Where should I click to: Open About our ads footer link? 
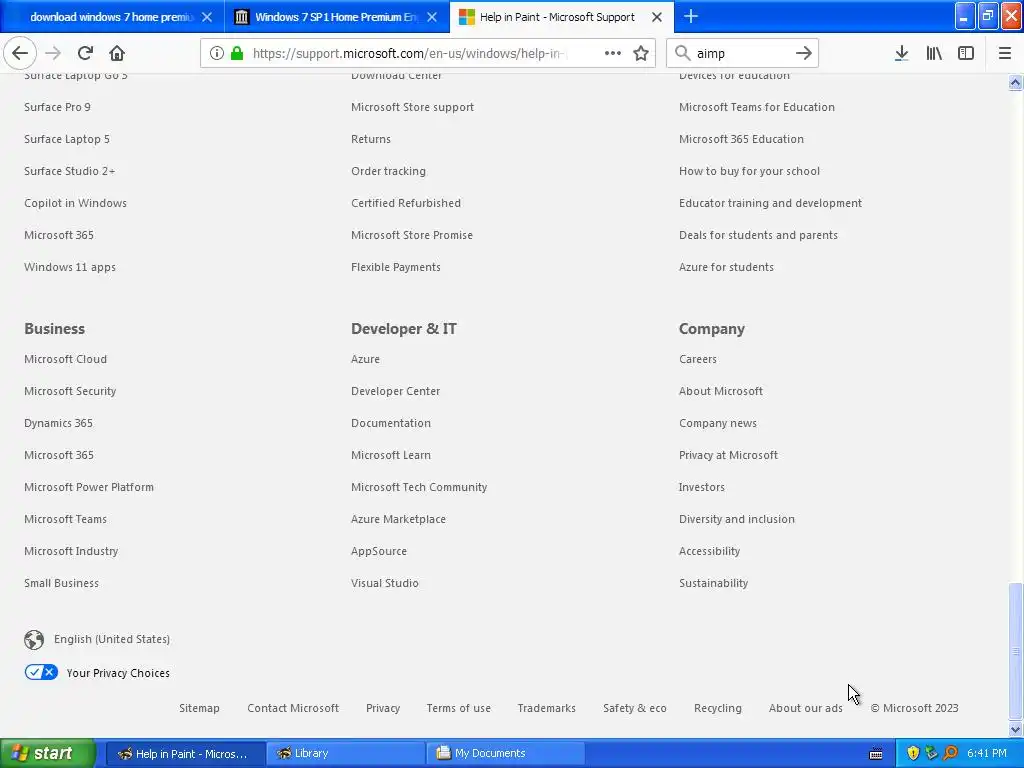[806, 708]
